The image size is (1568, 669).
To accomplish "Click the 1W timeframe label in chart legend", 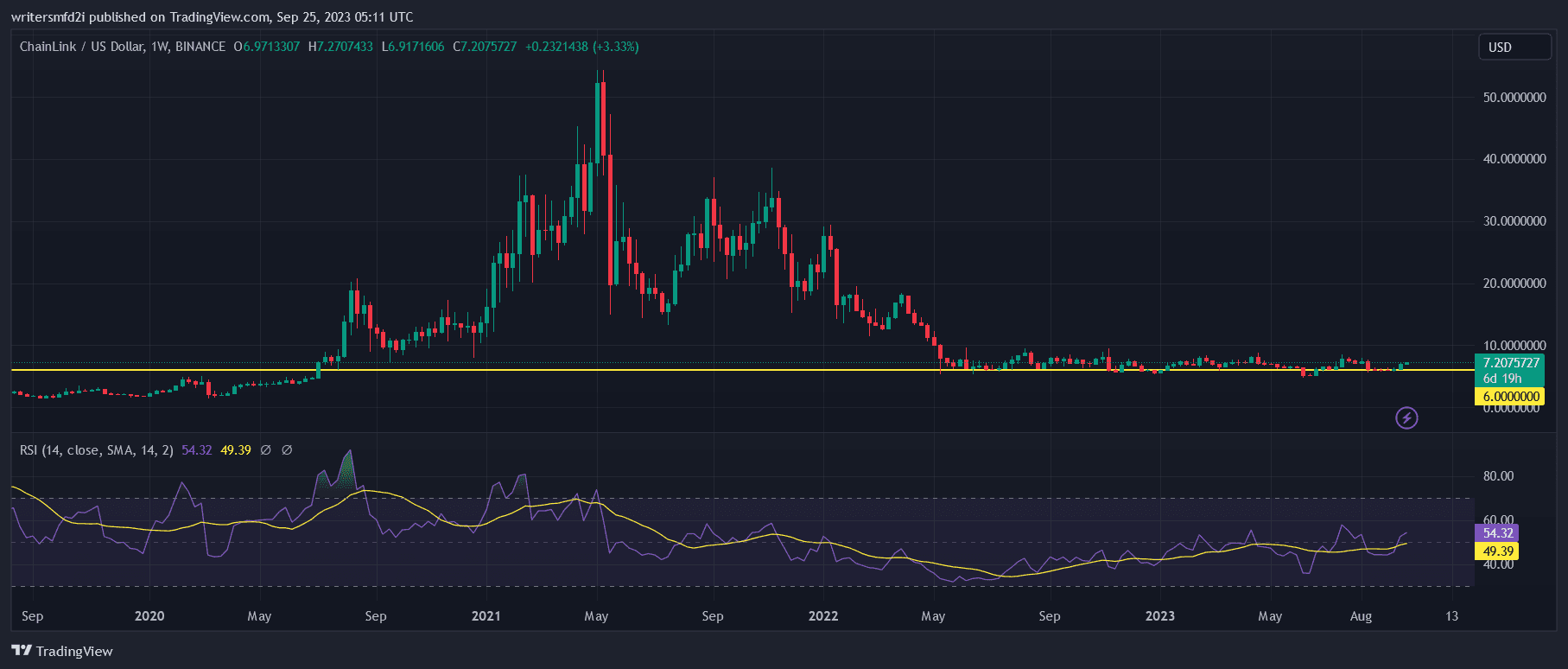I will pos(159,47).
